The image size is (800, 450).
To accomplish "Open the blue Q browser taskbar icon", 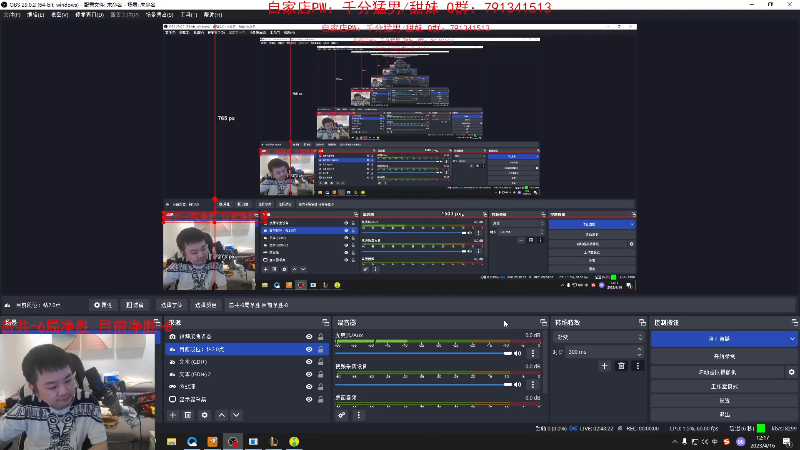I will tap(192, 441).
